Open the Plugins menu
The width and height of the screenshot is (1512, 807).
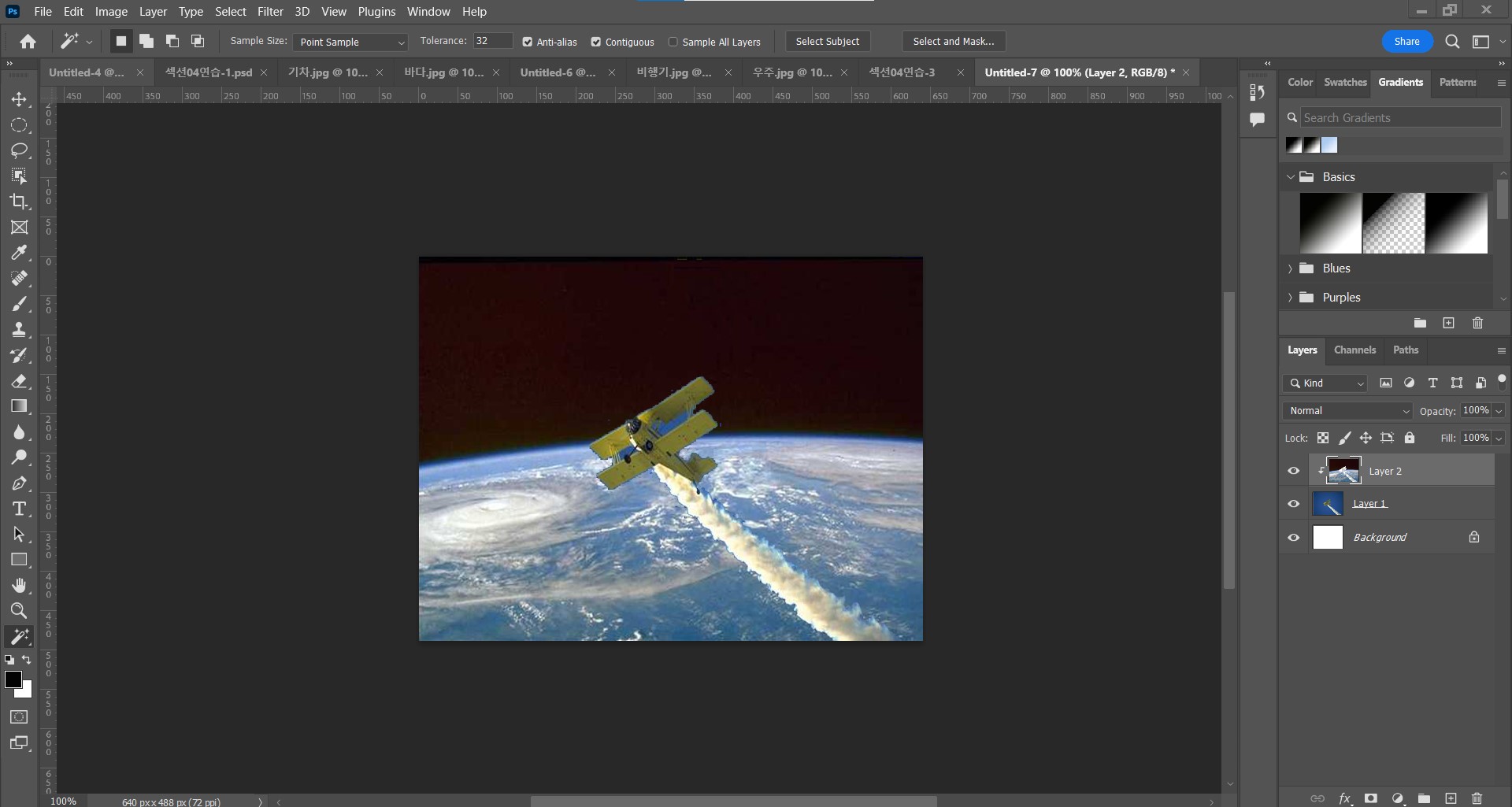point(376,12)
